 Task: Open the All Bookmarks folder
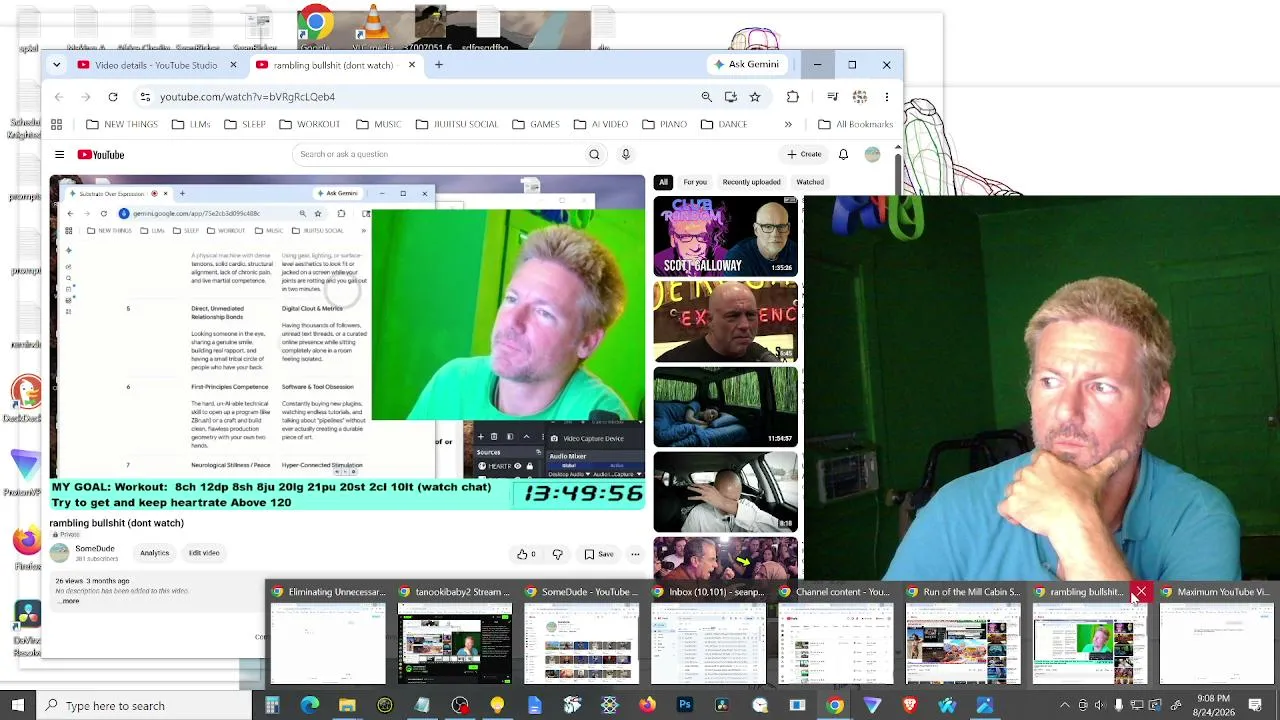(856, 124)
